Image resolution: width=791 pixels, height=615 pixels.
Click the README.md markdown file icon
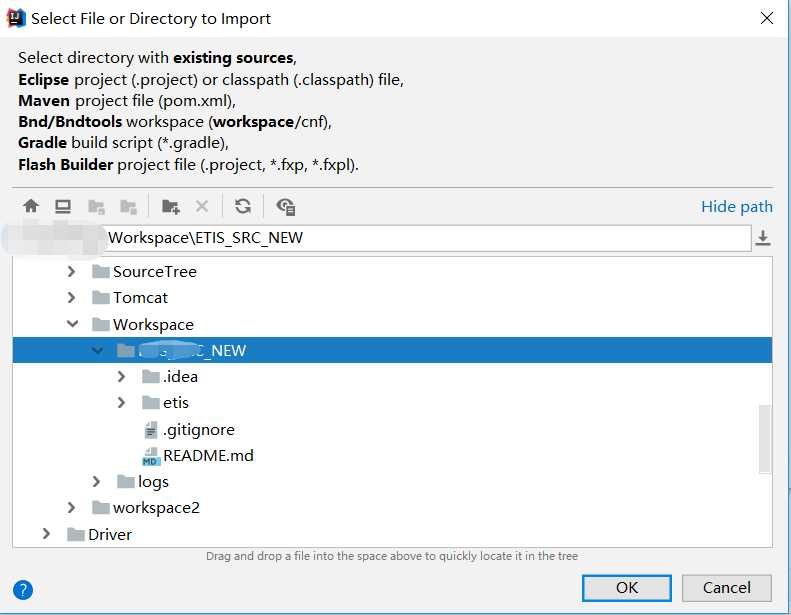point(151,456)
